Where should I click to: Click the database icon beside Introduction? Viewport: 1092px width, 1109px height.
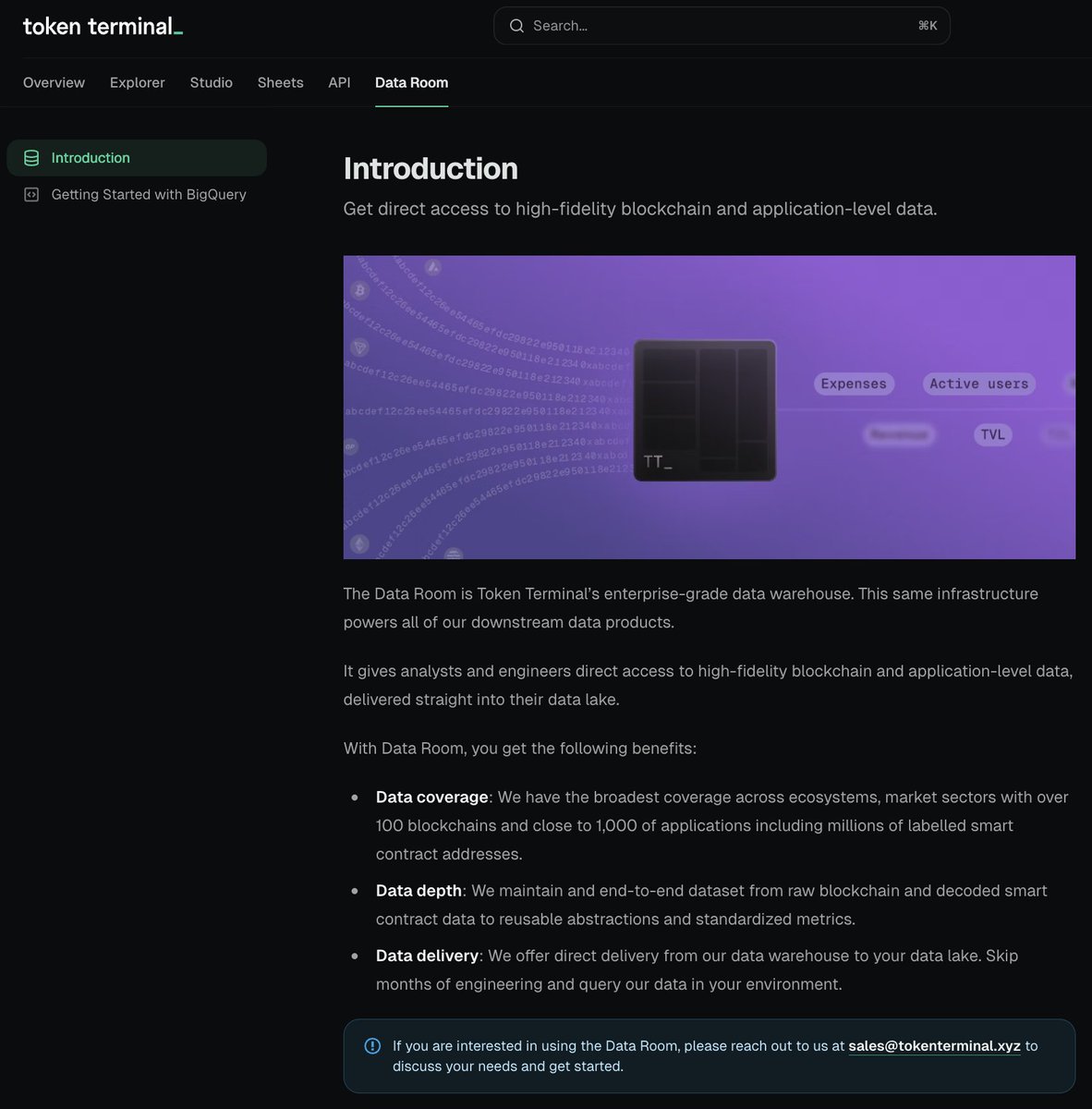31,158
